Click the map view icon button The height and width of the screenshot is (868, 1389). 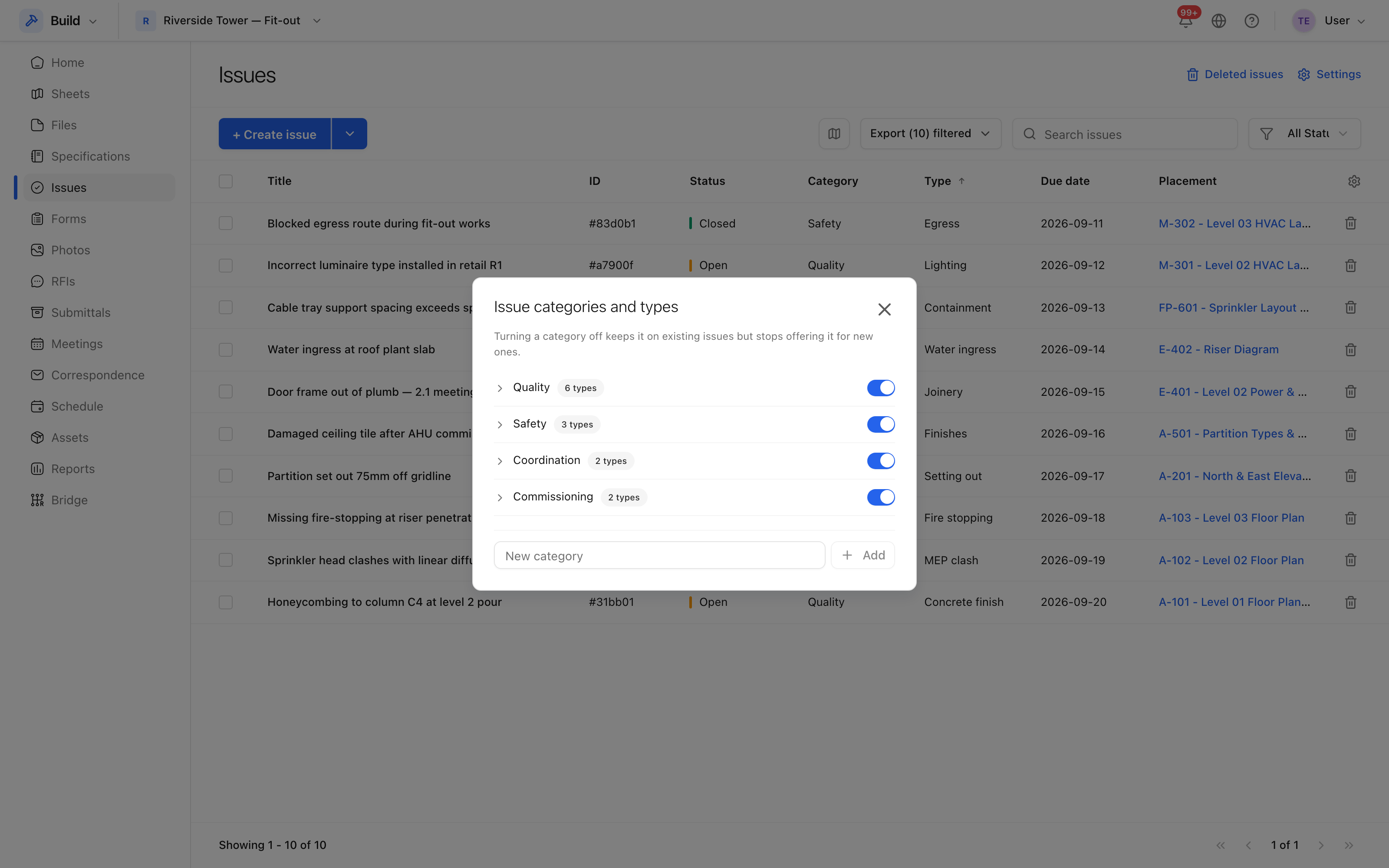click(x=834, y=134)
